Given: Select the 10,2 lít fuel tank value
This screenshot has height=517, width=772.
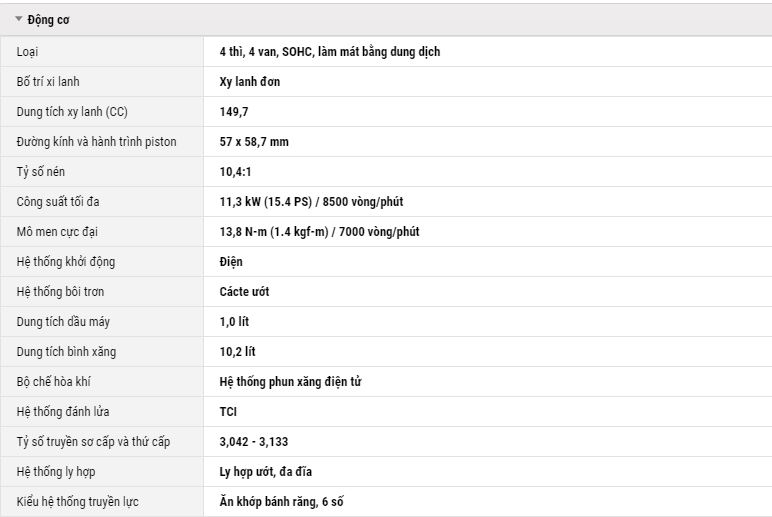Looking at the screenshot, I should coord(237,352).
